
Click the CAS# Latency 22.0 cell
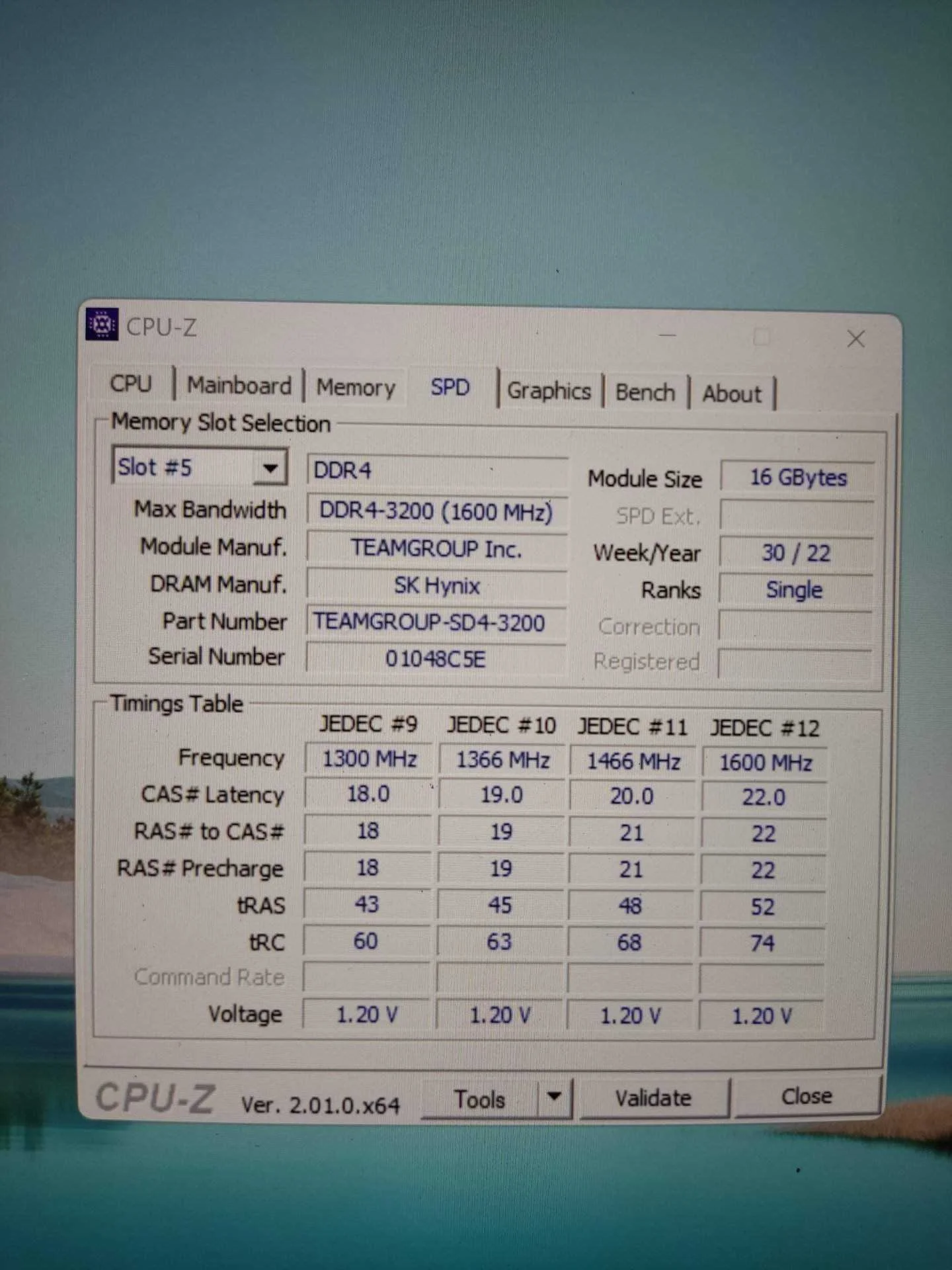[764, 798]
